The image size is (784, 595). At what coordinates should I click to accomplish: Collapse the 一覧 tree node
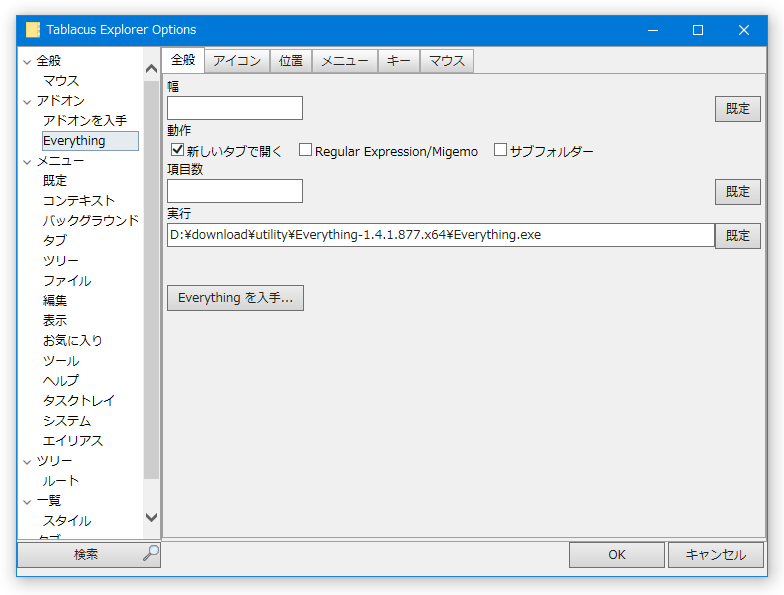coord(27,502)
